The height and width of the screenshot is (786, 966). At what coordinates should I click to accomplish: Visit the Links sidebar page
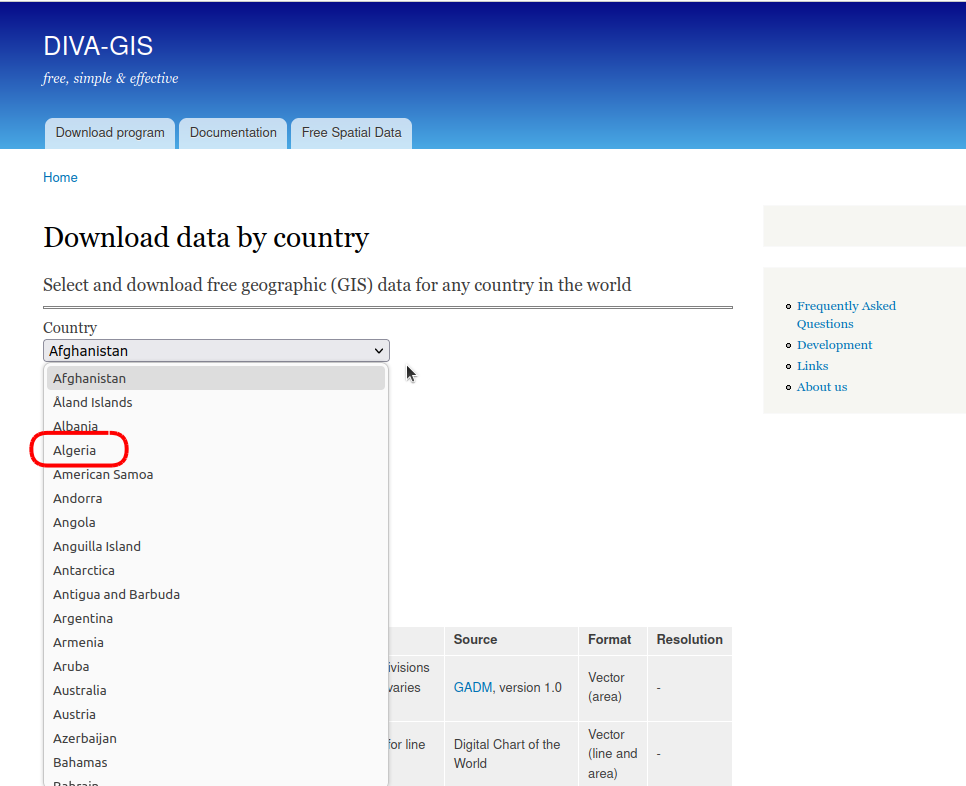(x=812, y=366)
